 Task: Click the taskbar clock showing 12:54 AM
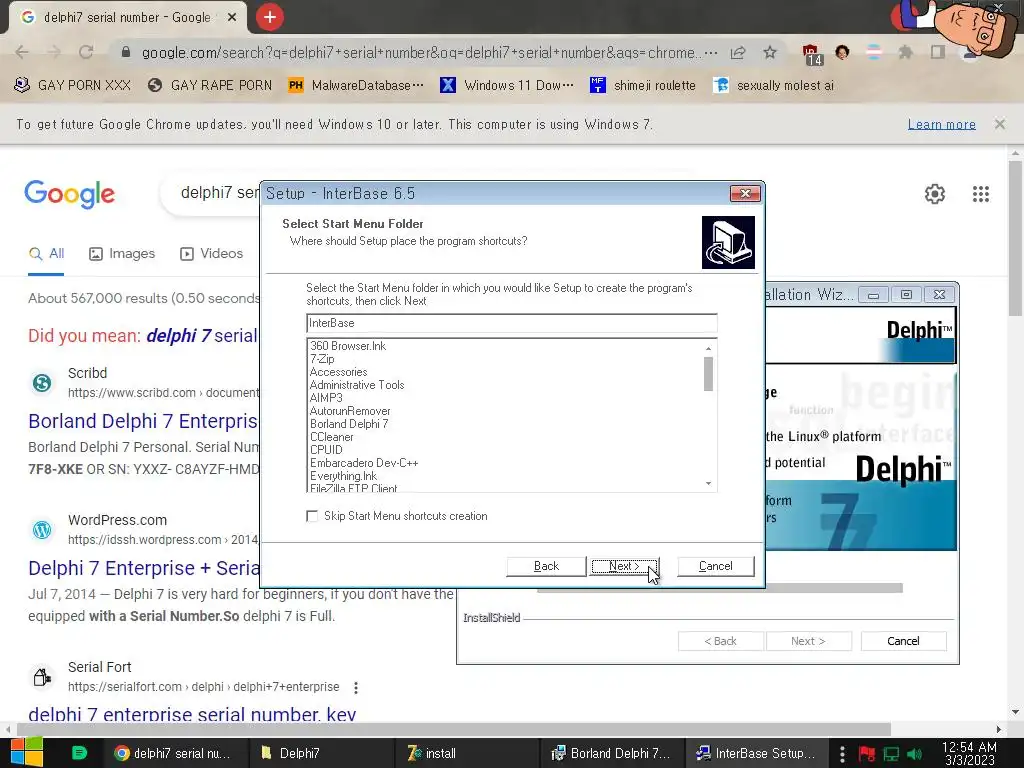click(969, 754)
